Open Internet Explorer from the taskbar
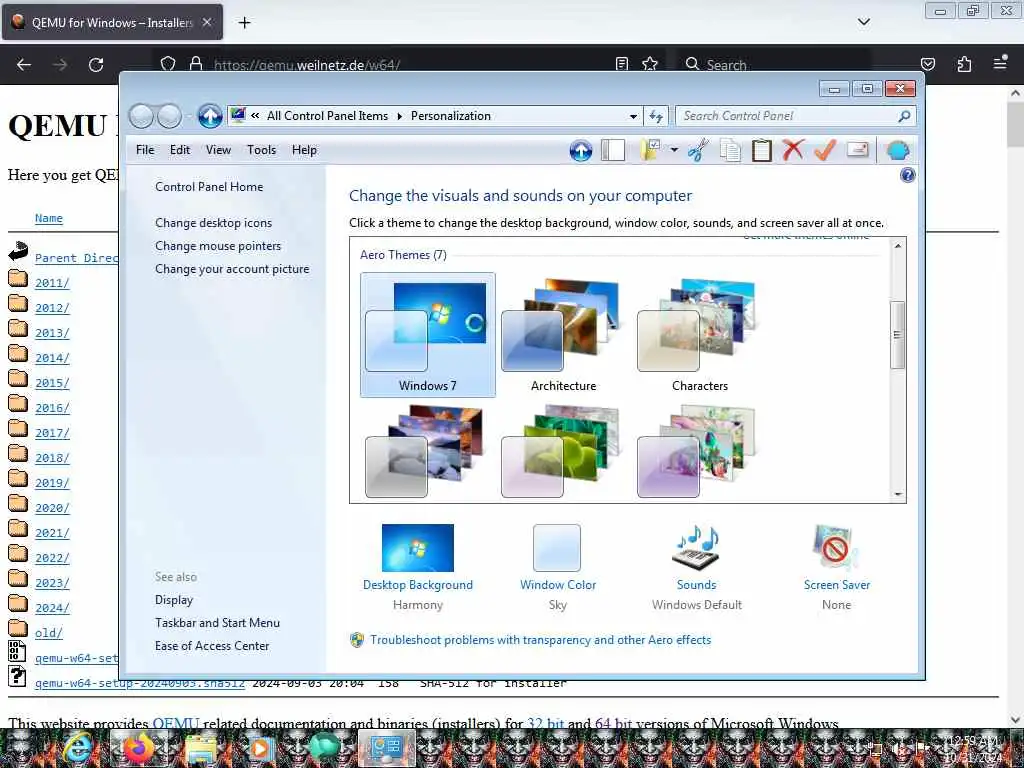This screenshot has width=1024, height=768. pyautogui.click(x=78, y=748)
